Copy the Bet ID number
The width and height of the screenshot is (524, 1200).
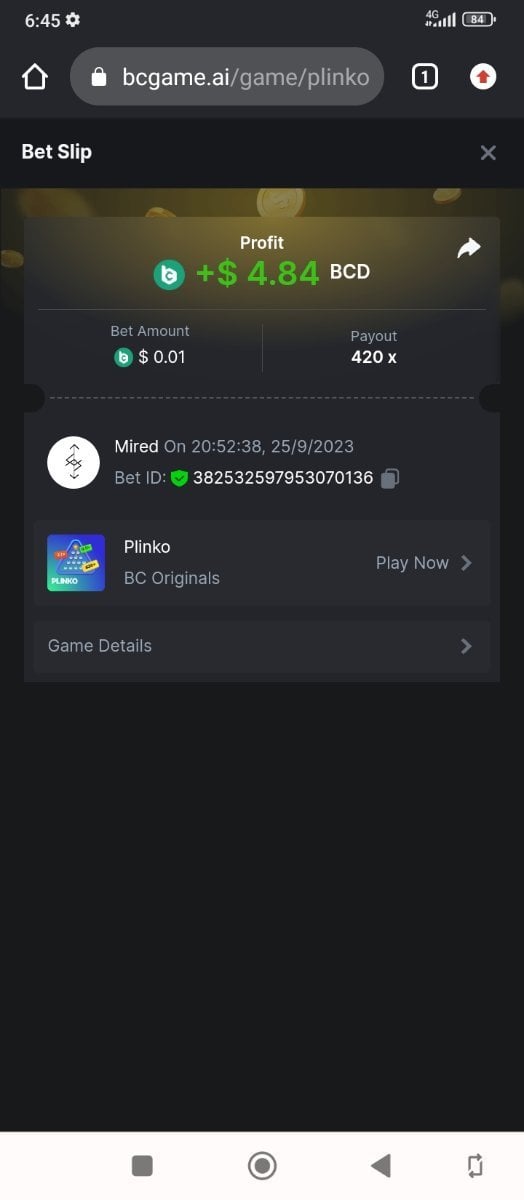(x=390, y=478)
